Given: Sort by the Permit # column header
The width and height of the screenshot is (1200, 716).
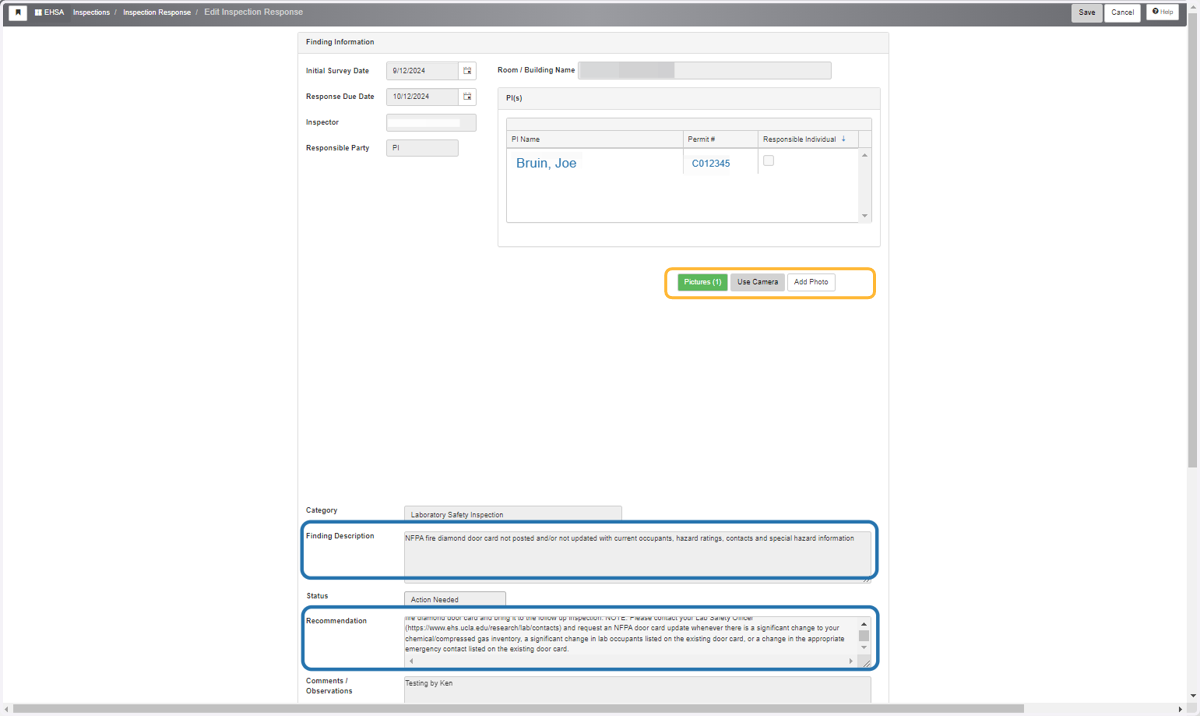Looking at the screenshot, I should pos(719,139).
